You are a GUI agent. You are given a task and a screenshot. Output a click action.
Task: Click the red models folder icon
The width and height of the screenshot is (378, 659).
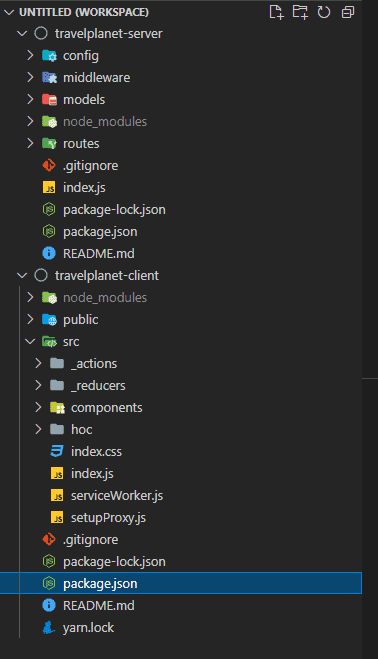click(49, 100)
